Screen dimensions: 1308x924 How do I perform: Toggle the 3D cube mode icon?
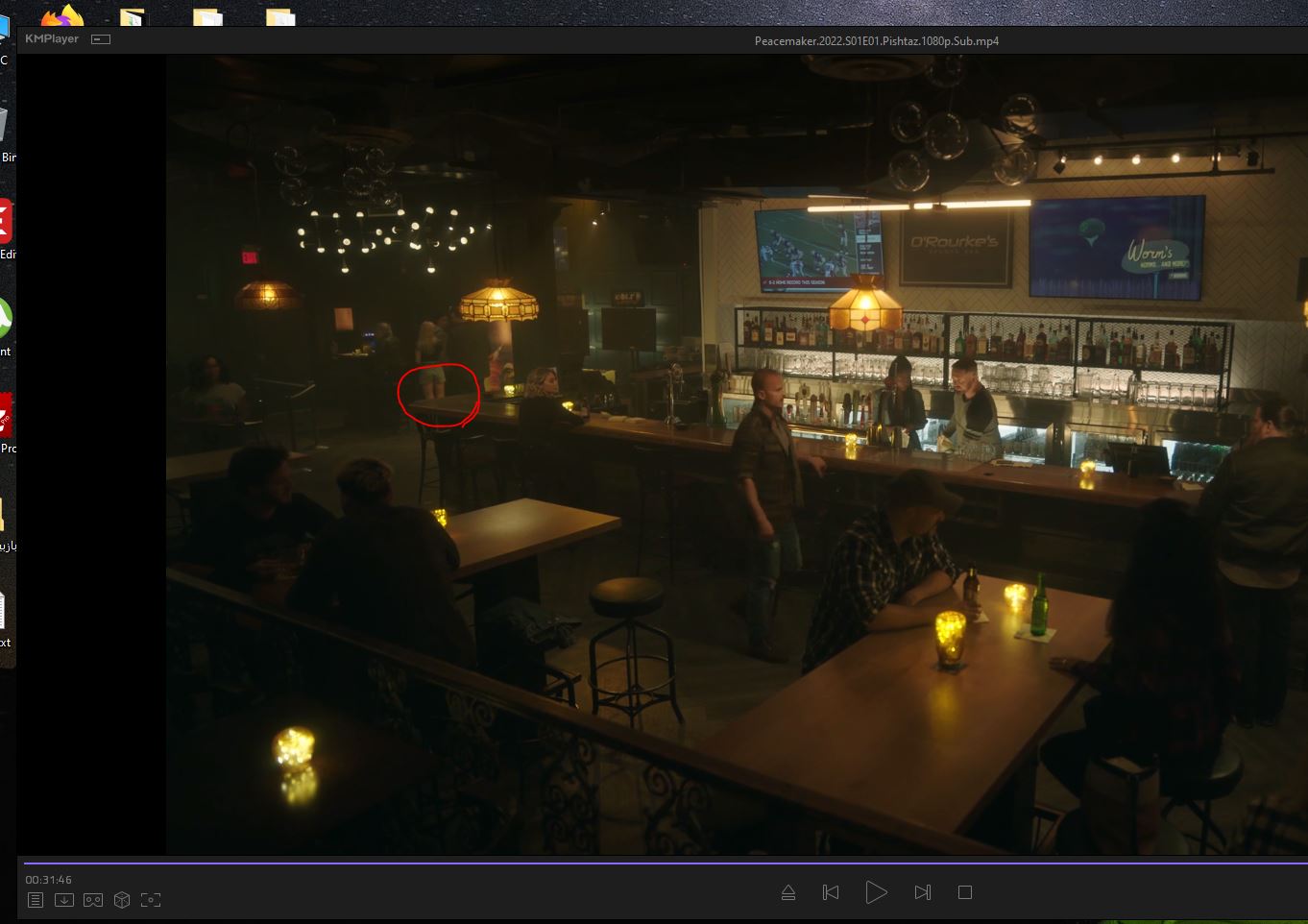pyautogui.click(x=122, y=900)
